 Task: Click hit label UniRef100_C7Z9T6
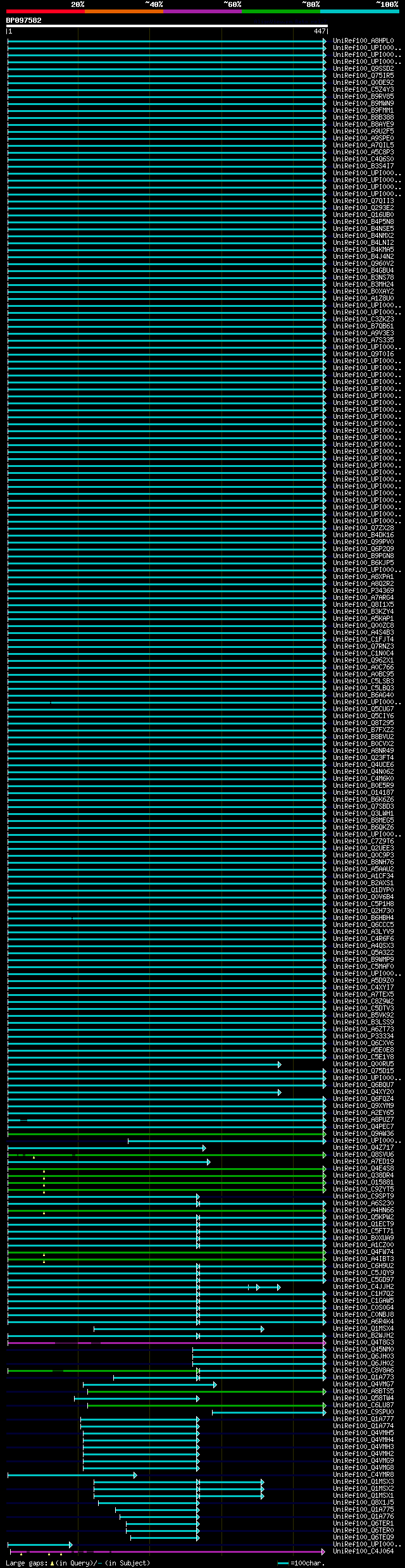pyautogui.click(x=363, y=842)
